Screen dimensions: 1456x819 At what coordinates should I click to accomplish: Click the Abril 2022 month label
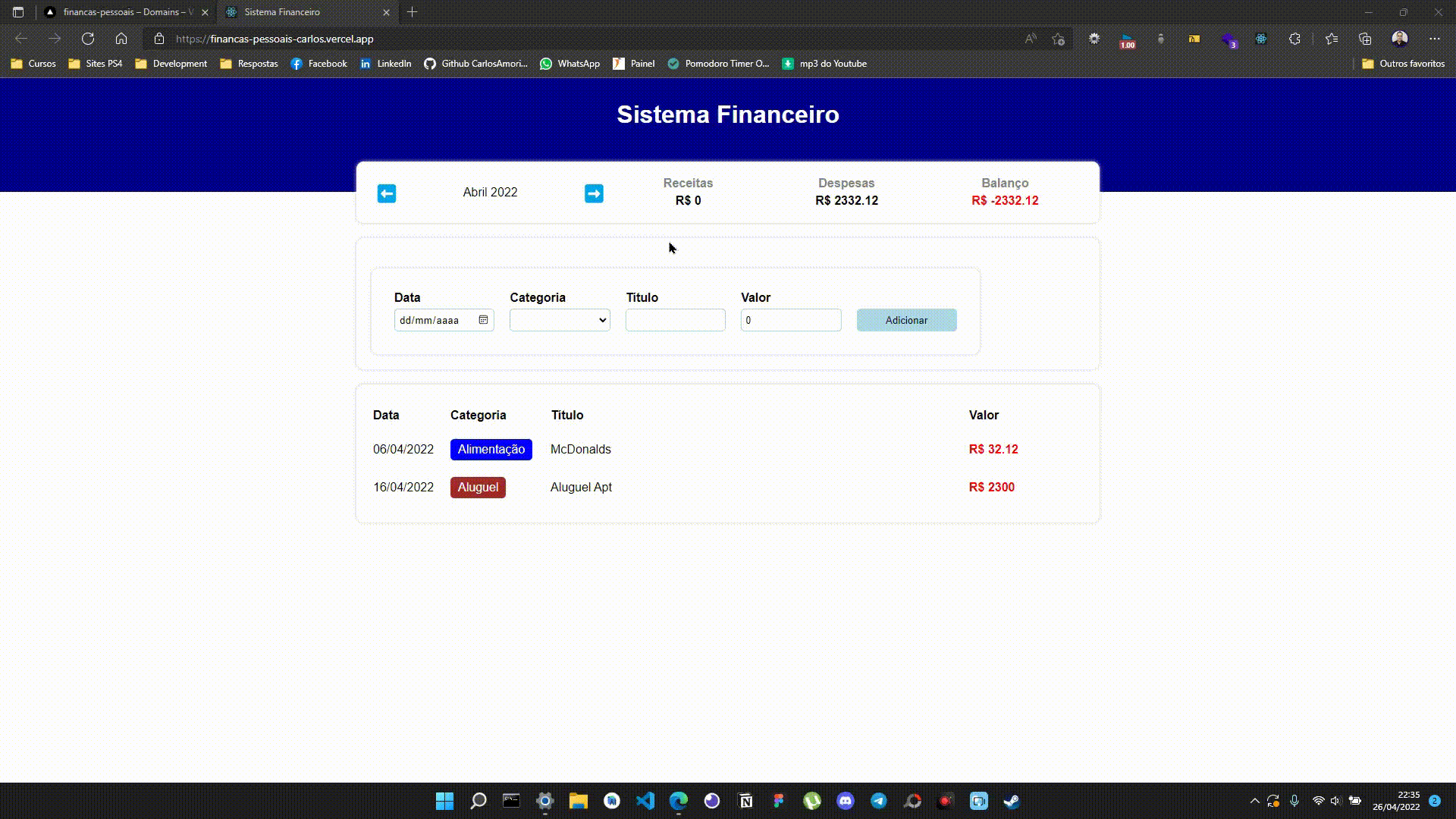pyautogui.click(x=490, y=193)
